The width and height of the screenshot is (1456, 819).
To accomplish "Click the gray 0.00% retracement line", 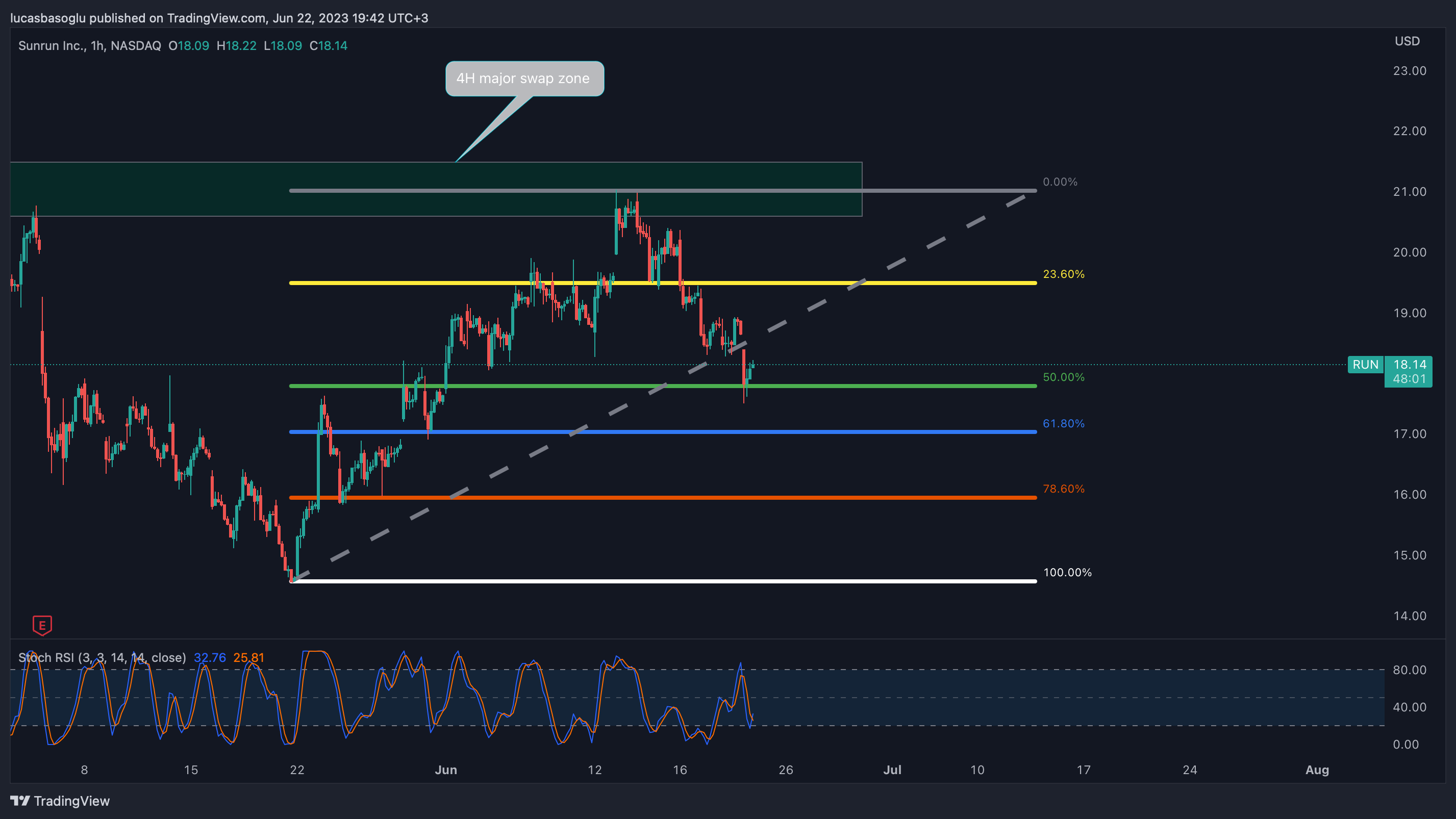I will tap(663, 191).
